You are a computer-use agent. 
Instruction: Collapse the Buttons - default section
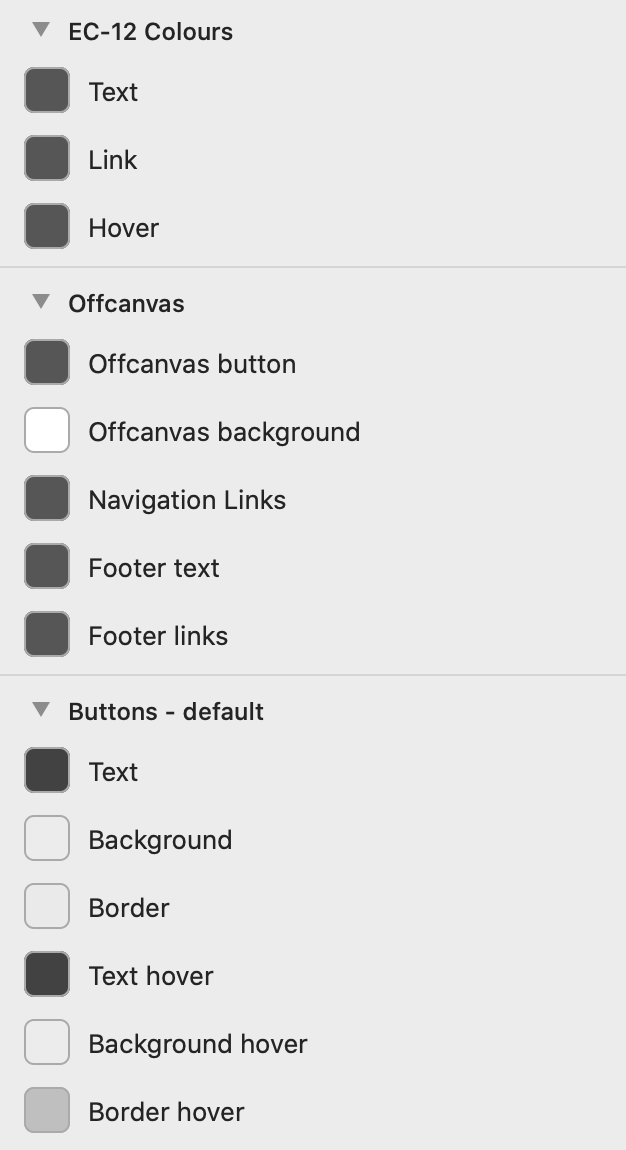pos(41,710)
